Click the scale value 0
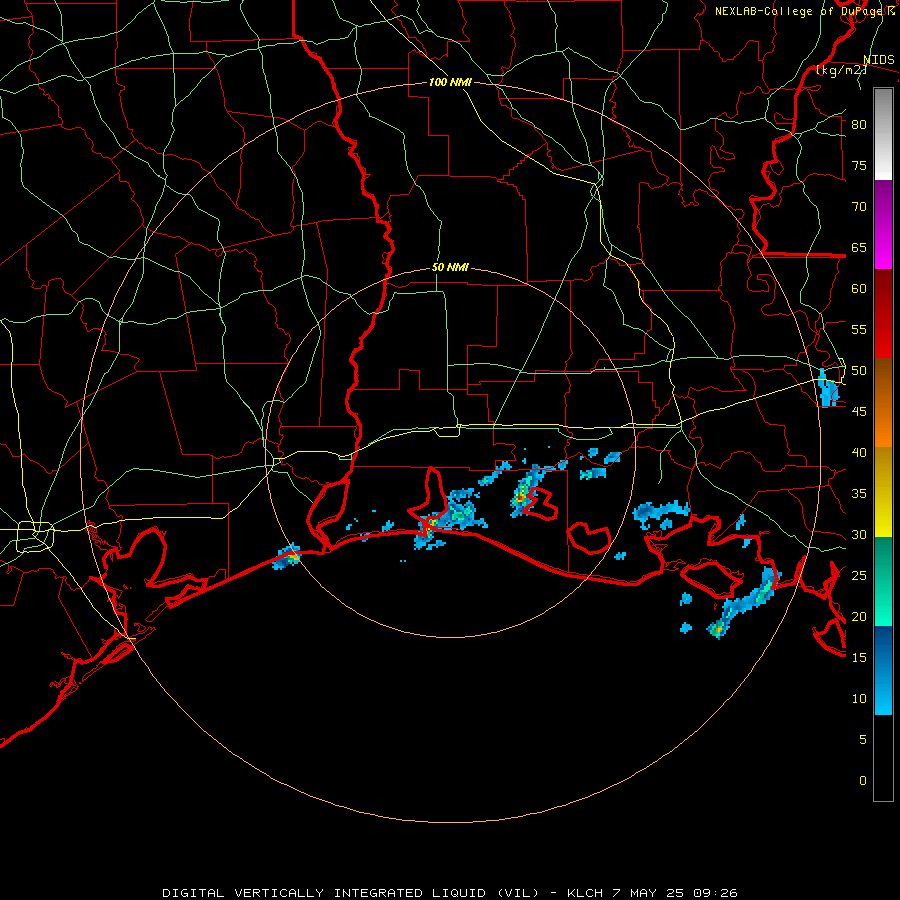This screenshot has width=900, height=900. point(862,781)
